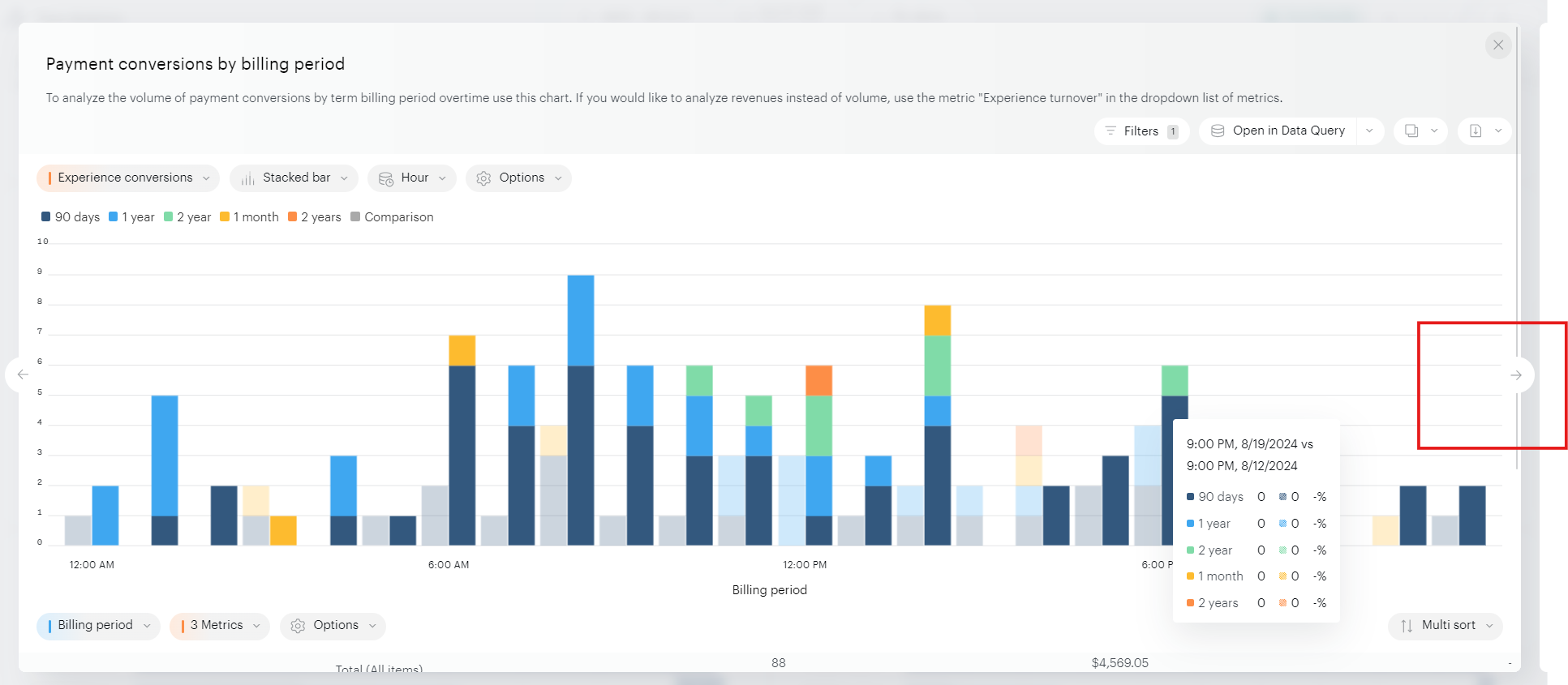
Task: Click the database icon in Open in Data Query
Action: coord(1218,131)
